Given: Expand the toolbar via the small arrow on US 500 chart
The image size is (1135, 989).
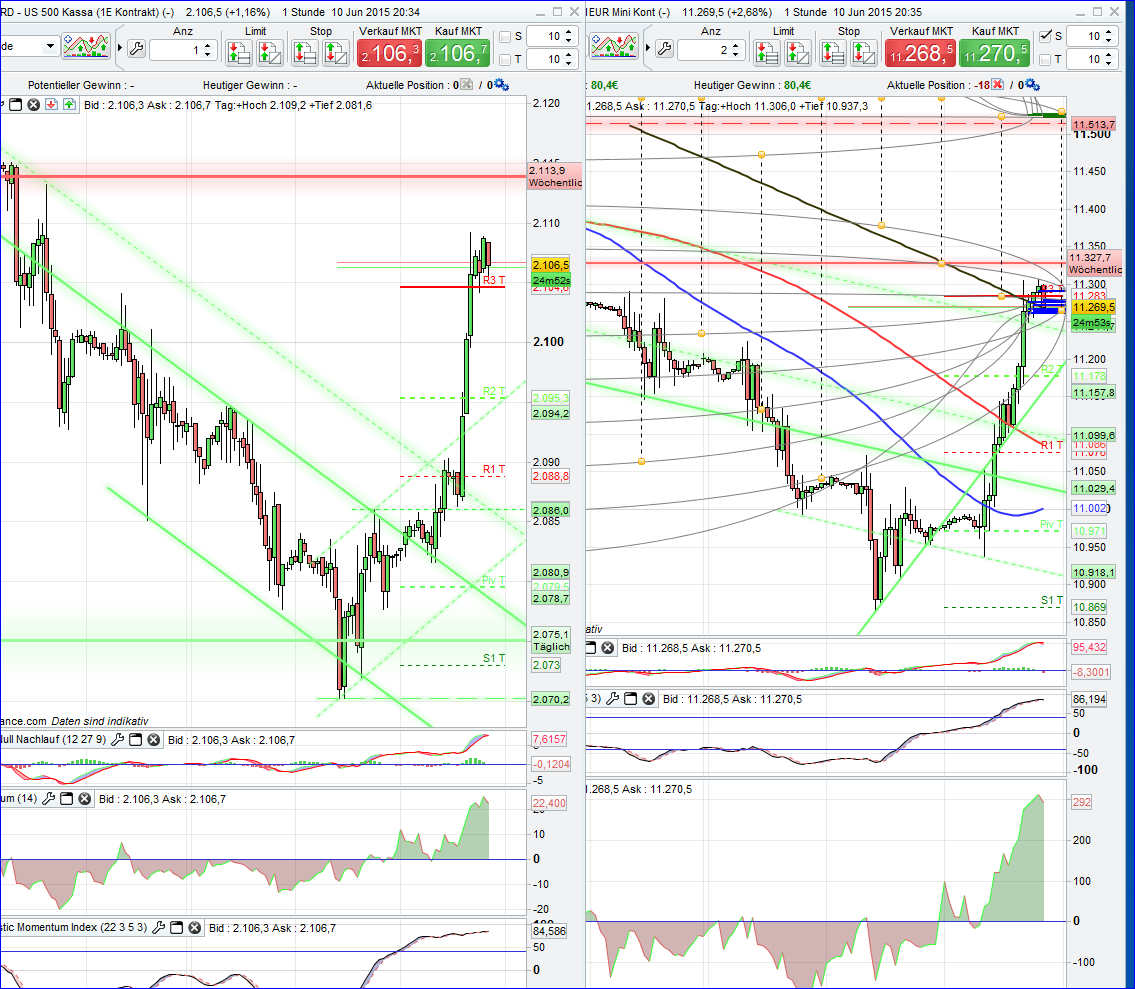Looking at the screenshot, I should [x=120, y=48].
